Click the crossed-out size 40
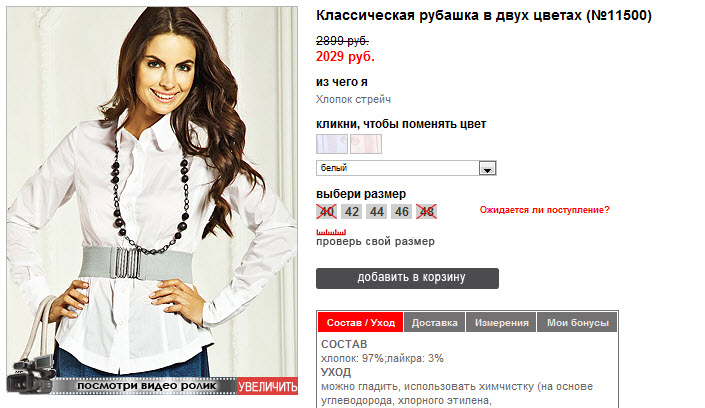 pyautogui.click(x=326, y=211)
